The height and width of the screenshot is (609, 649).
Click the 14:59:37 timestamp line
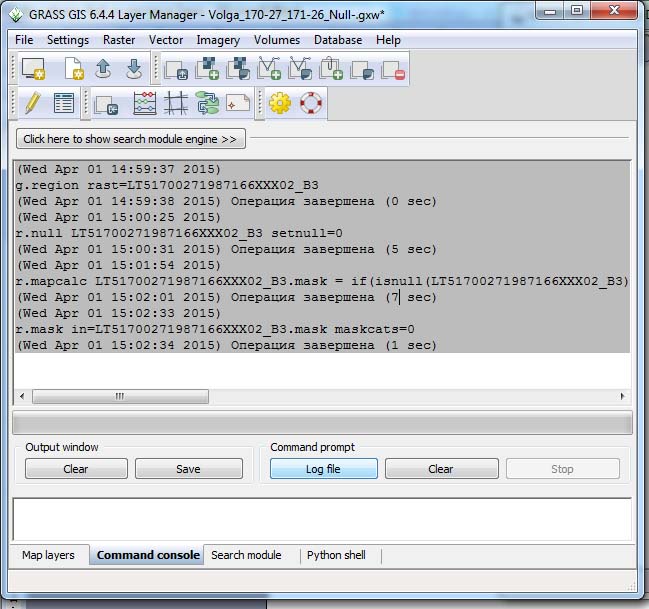click(119, 169)
